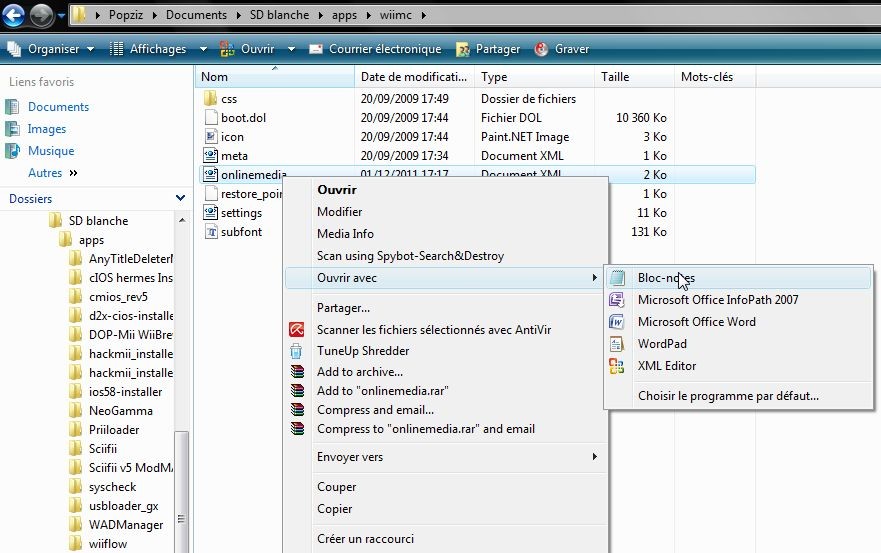Click the icon Paint.NET image file icon
881x553 pixels.
pyautogui.click(x=211, y=137)
